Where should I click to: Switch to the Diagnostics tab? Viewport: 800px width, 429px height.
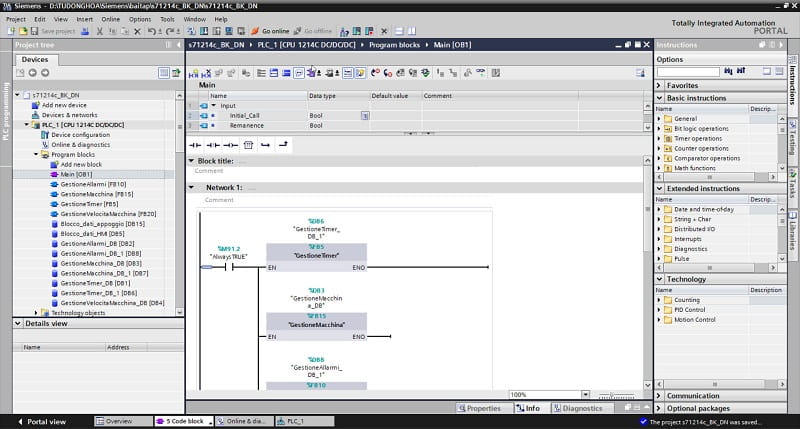point(577,408)
